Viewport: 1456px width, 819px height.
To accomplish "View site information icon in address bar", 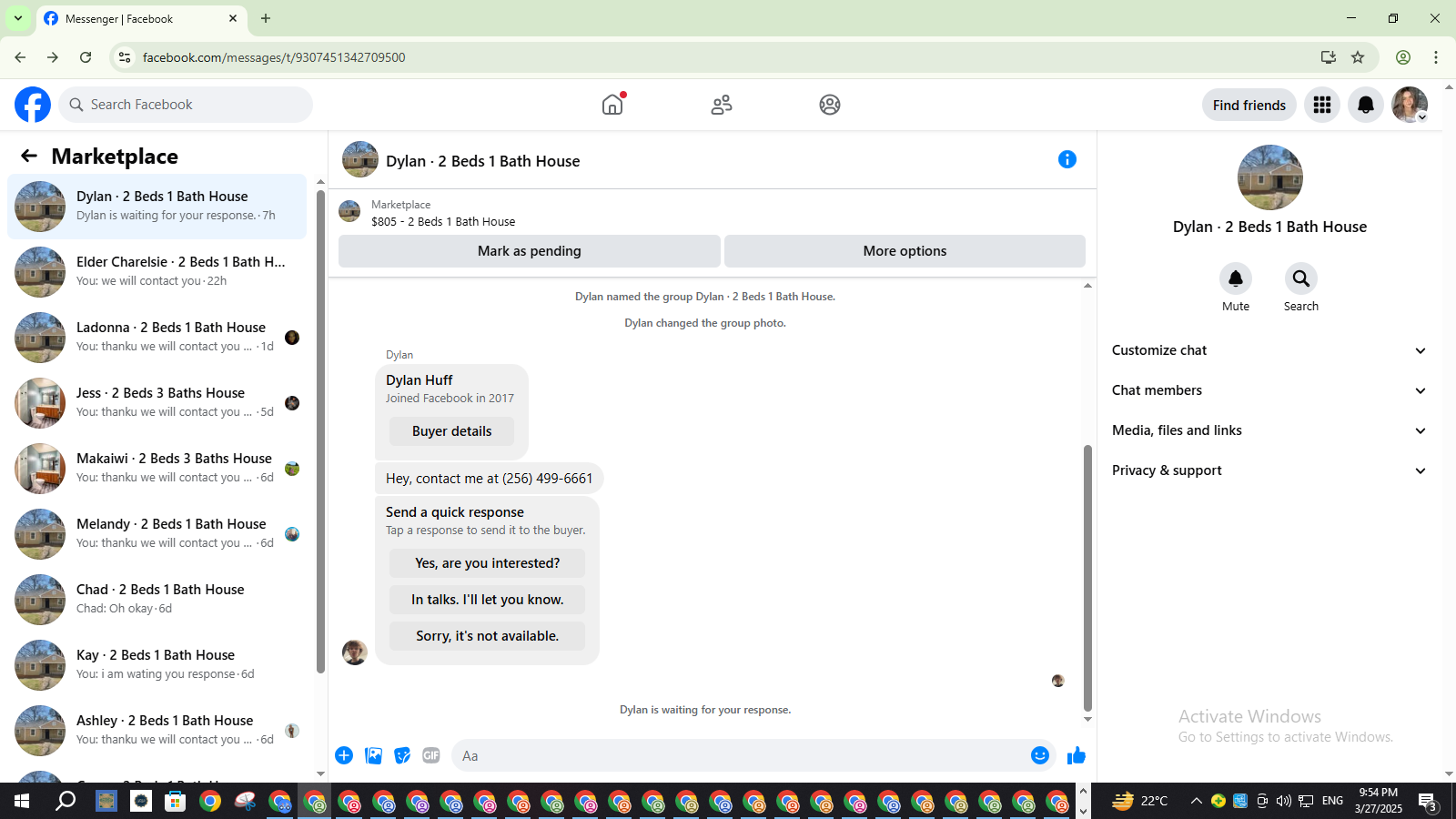I will 125,57.
